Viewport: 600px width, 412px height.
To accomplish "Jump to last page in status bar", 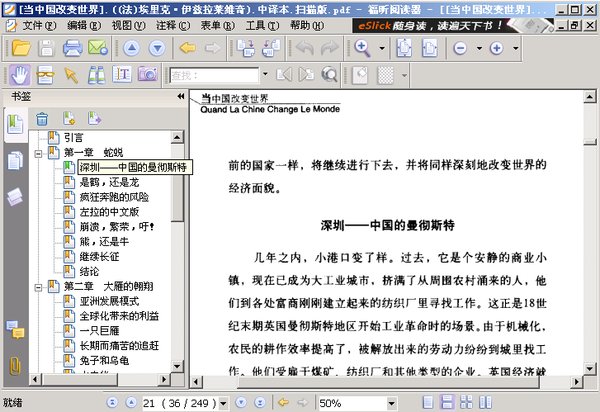I will [260, 402].
